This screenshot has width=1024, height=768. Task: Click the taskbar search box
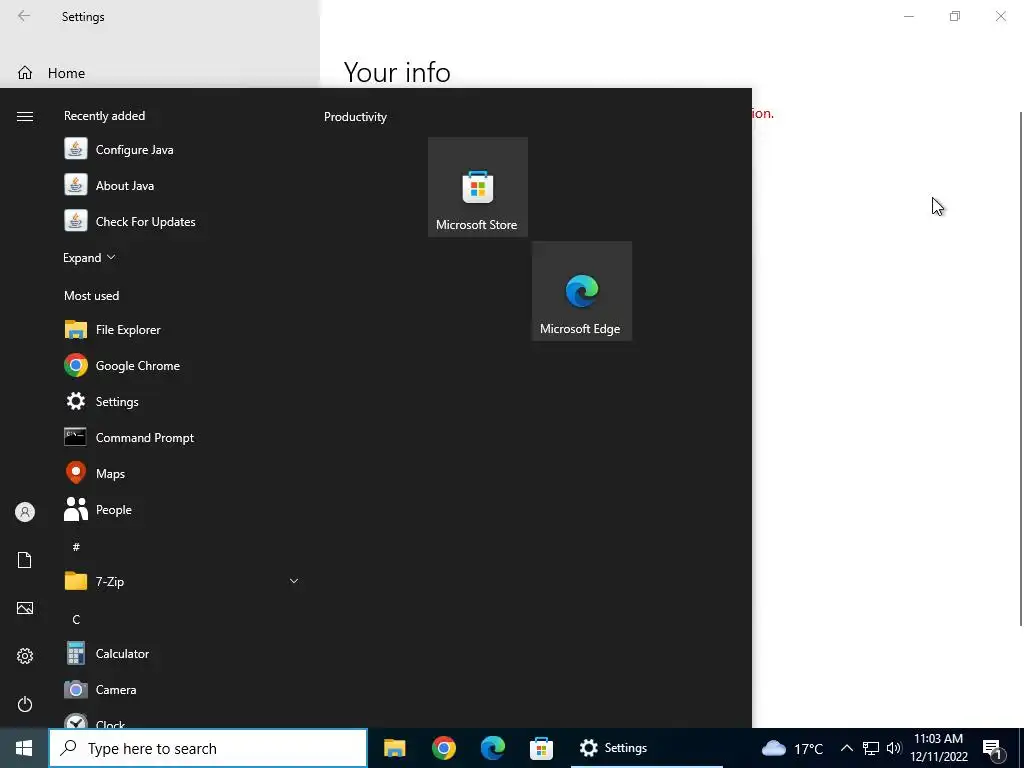tap(208, 748)
